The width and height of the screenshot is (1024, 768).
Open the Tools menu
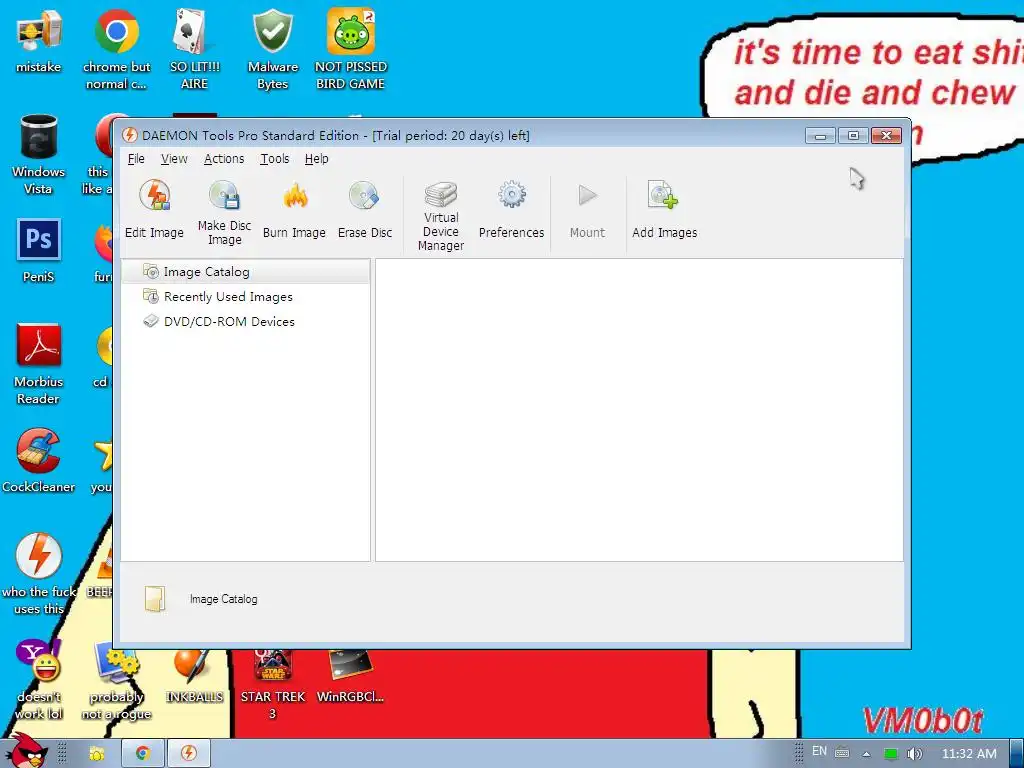click(275, 159)
